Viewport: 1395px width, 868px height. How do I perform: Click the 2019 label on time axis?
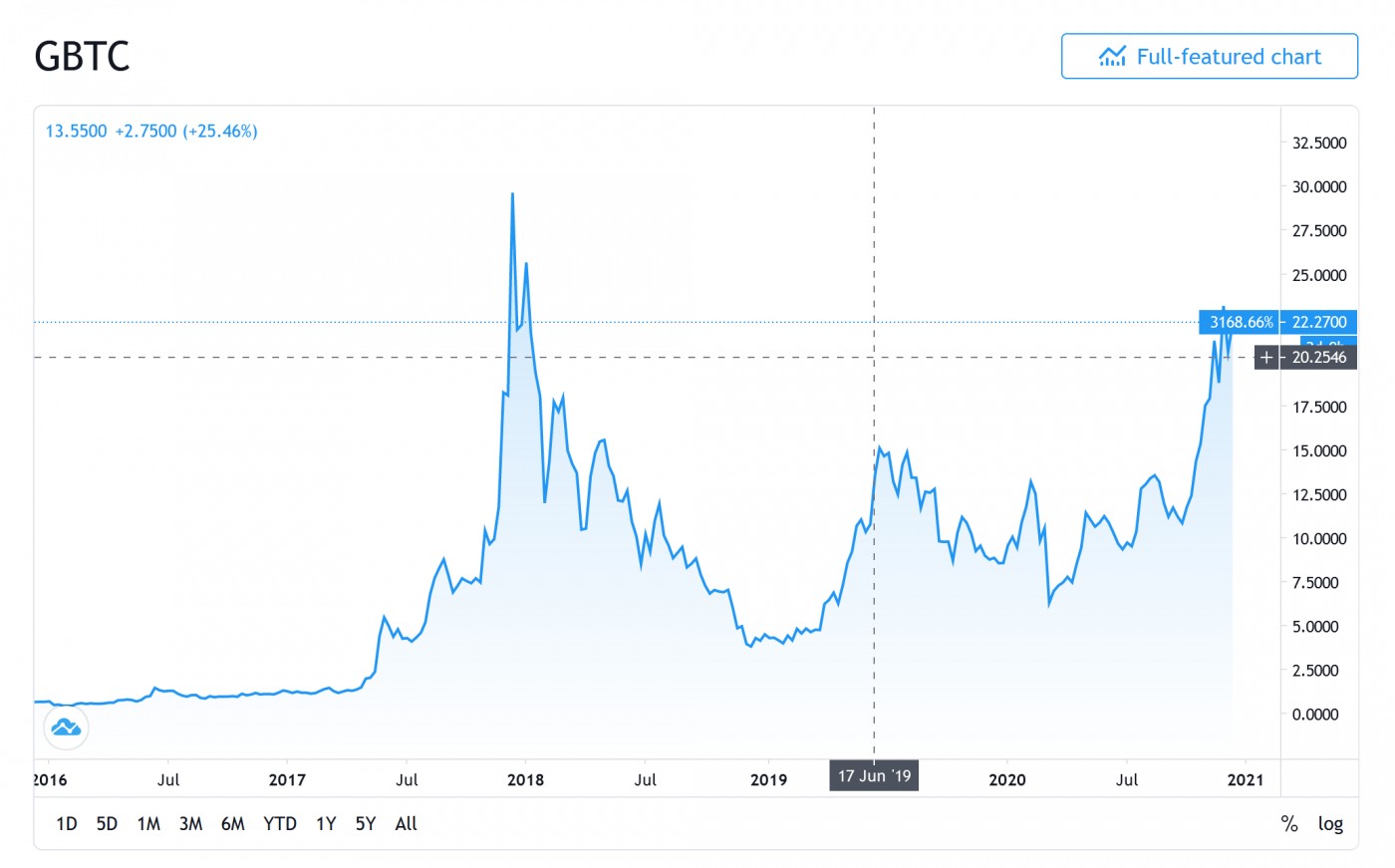(x=768, y=779)
